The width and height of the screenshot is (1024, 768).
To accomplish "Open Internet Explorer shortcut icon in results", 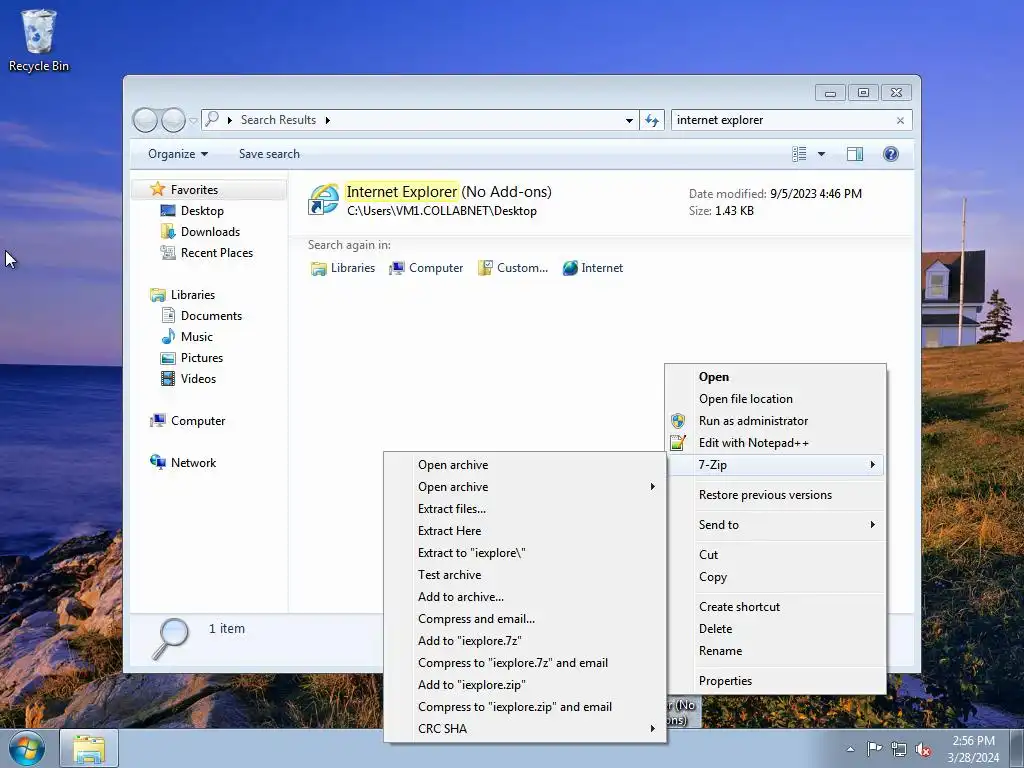I will tap(324, 200).
